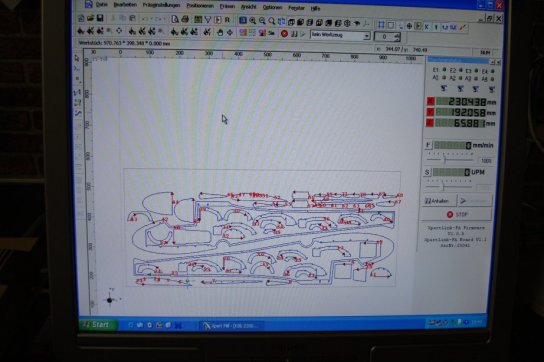Click the STOP button in the machine panel

coord(457,214)
